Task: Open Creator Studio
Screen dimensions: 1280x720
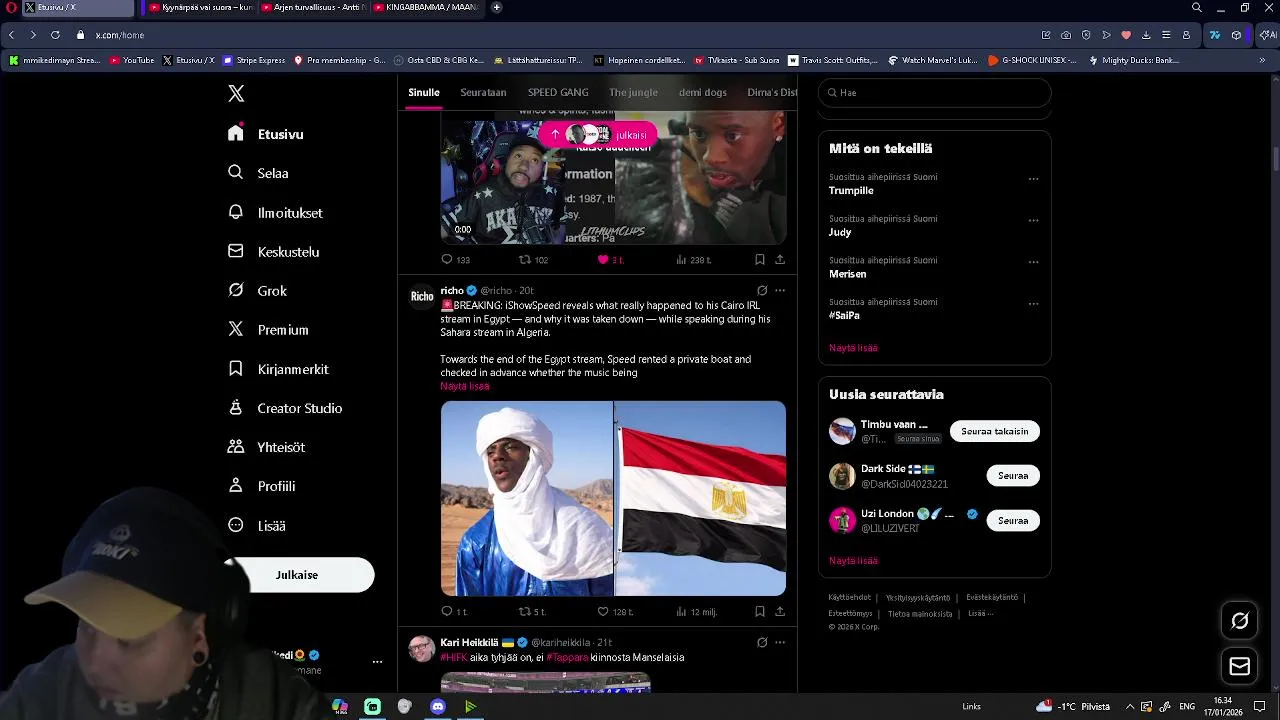Action: 285,408
